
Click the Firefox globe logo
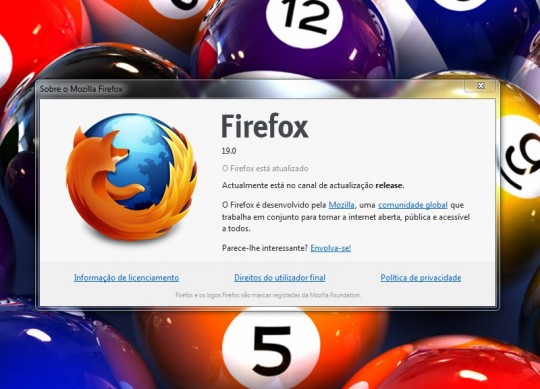132,177
